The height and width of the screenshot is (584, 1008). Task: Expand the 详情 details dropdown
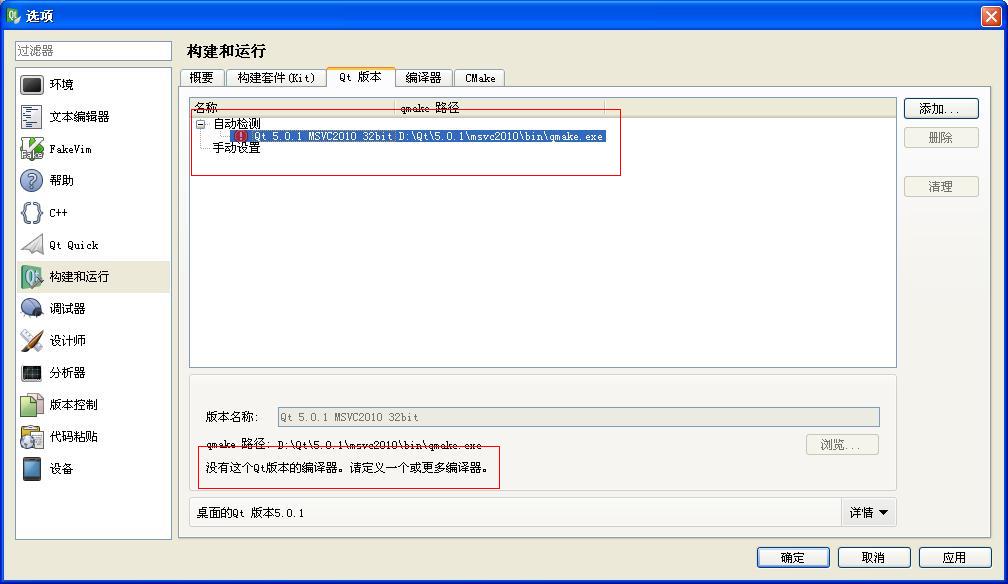[x=868, y=513]
